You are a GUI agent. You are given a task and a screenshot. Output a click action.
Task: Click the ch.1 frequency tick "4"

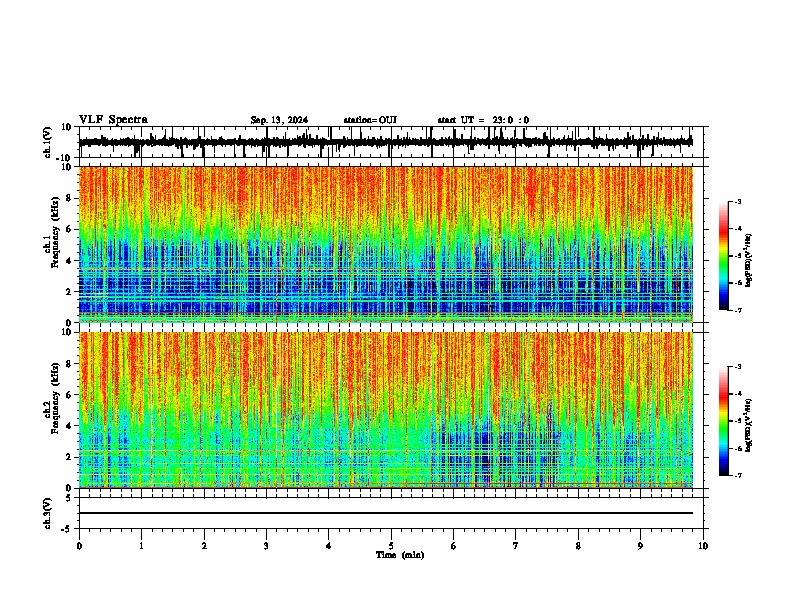pyautogui.click(x=69, y=261)
